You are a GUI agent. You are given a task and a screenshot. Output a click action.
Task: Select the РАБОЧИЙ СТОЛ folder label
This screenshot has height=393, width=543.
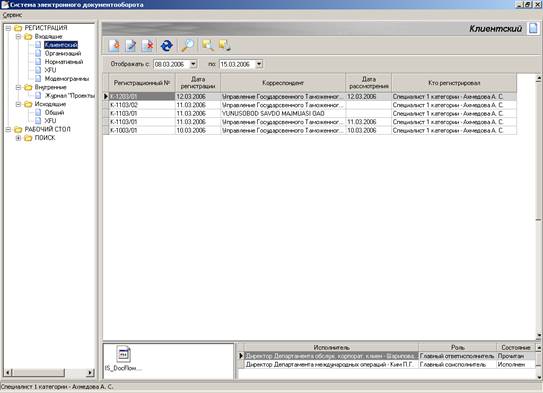point(47,129)
